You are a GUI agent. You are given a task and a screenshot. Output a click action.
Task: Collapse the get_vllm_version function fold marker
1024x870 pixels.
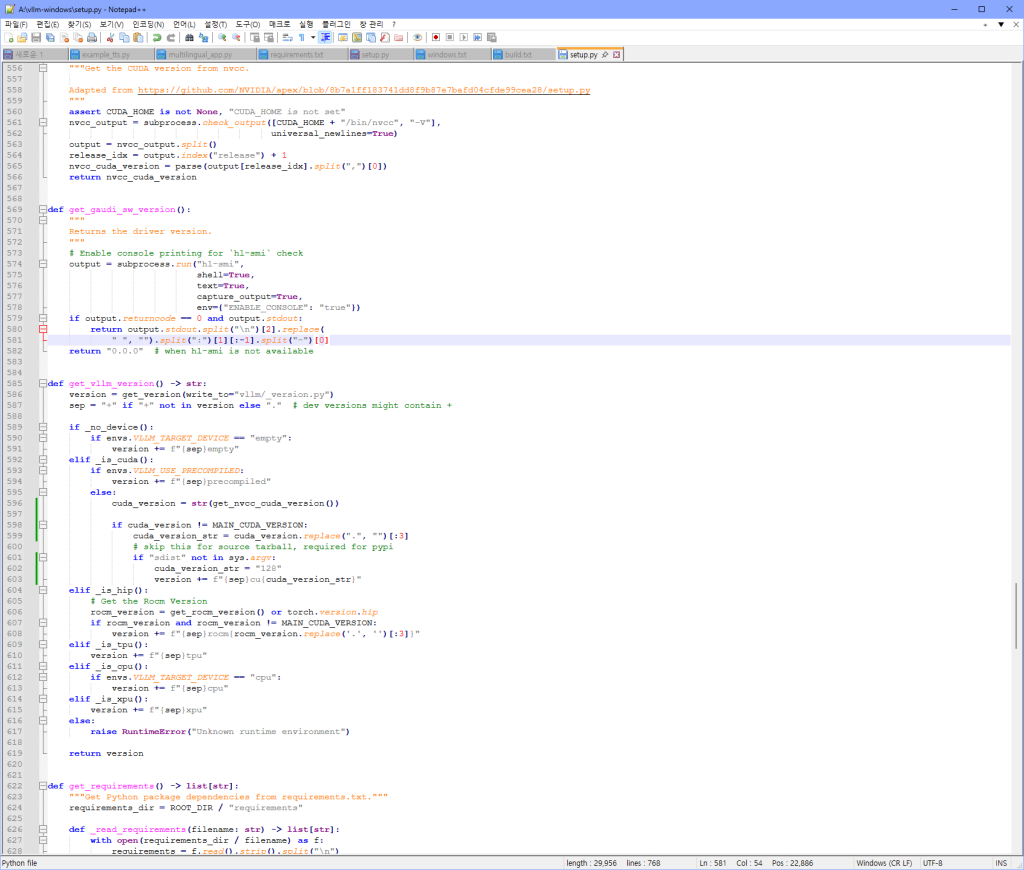click(x=42, y=383)
